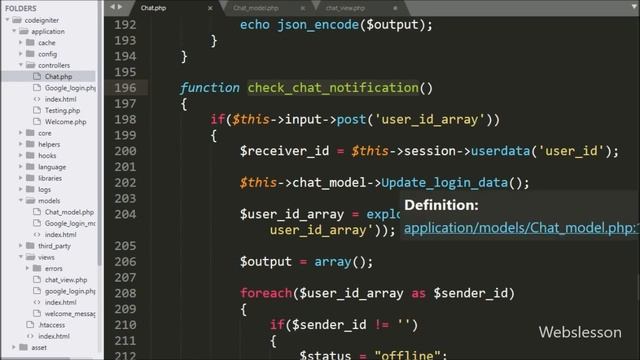Collapse the controllers folder arrow
Image resolution: width=640 pixels, height=360 pixels.
[20, 65]
